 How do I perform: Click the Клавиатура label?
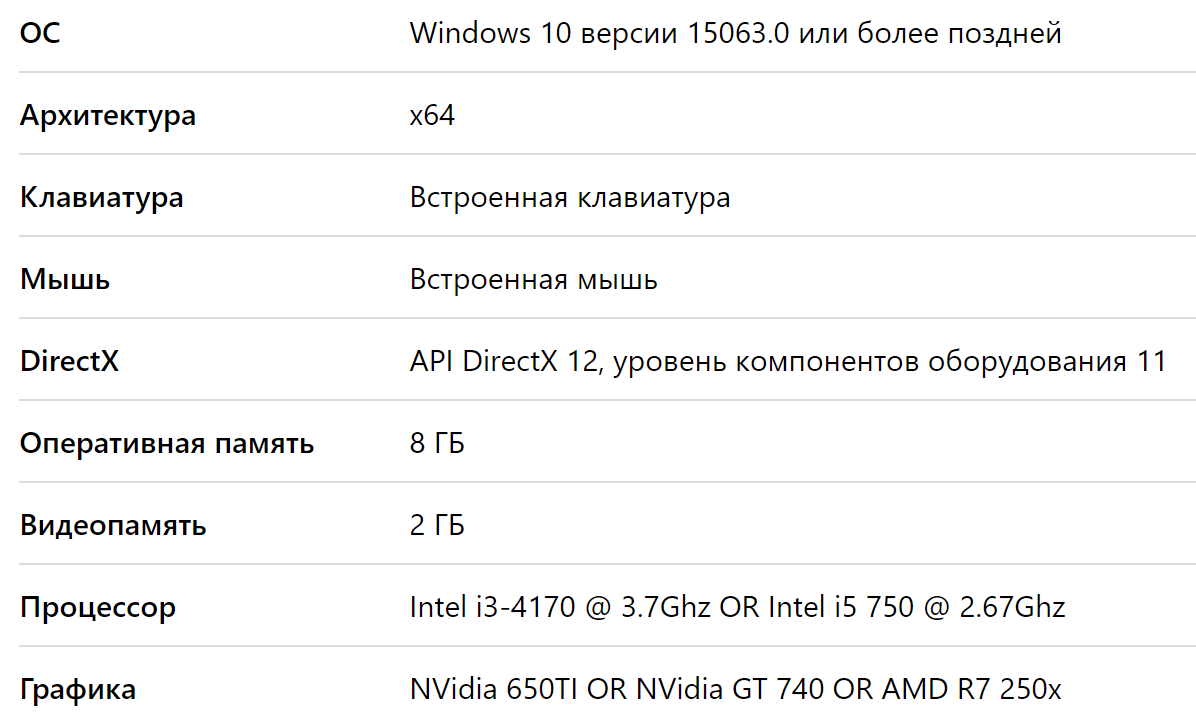101,197
